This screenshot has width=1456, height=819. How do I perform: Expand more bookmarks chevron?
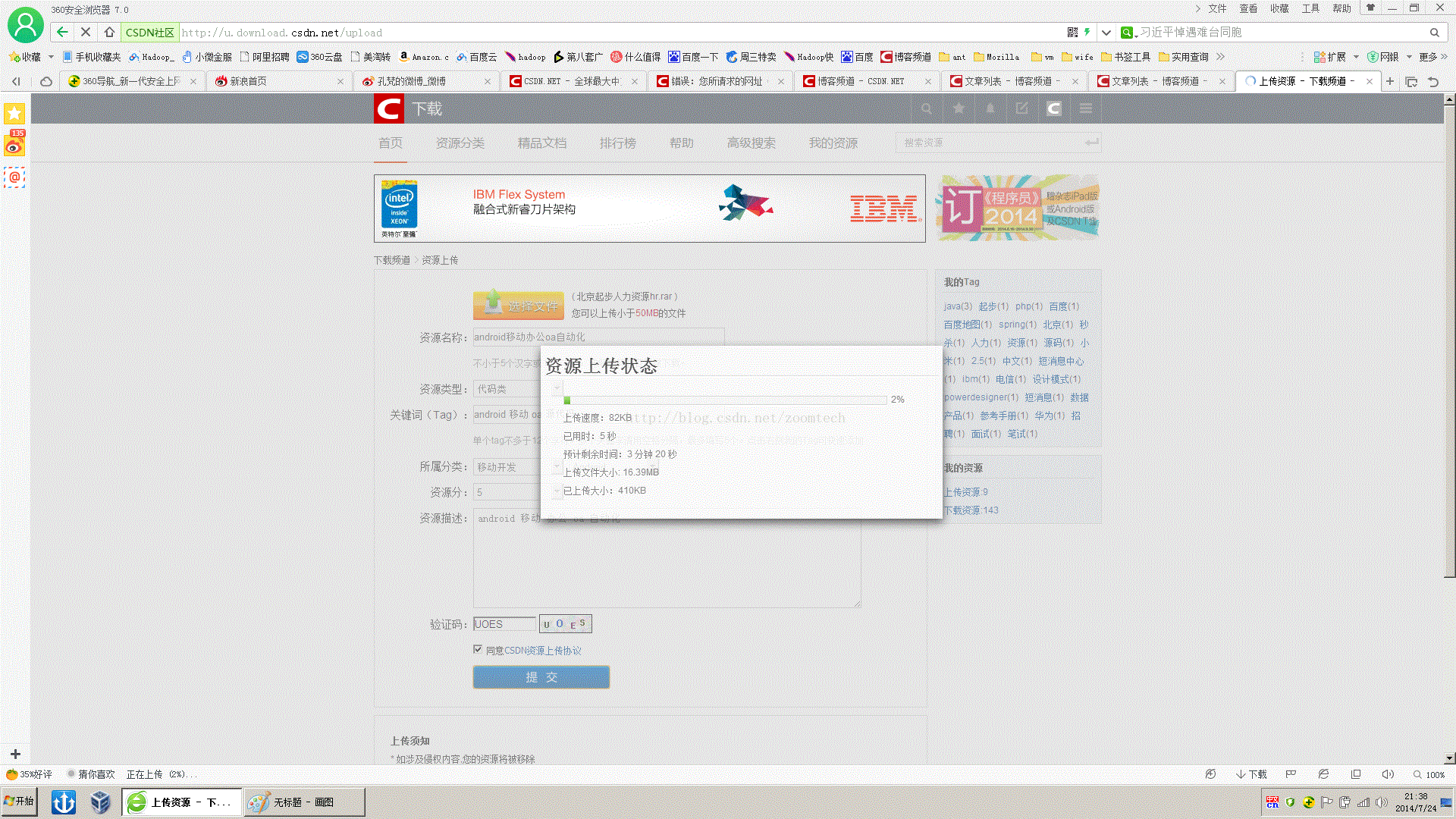1220,57
